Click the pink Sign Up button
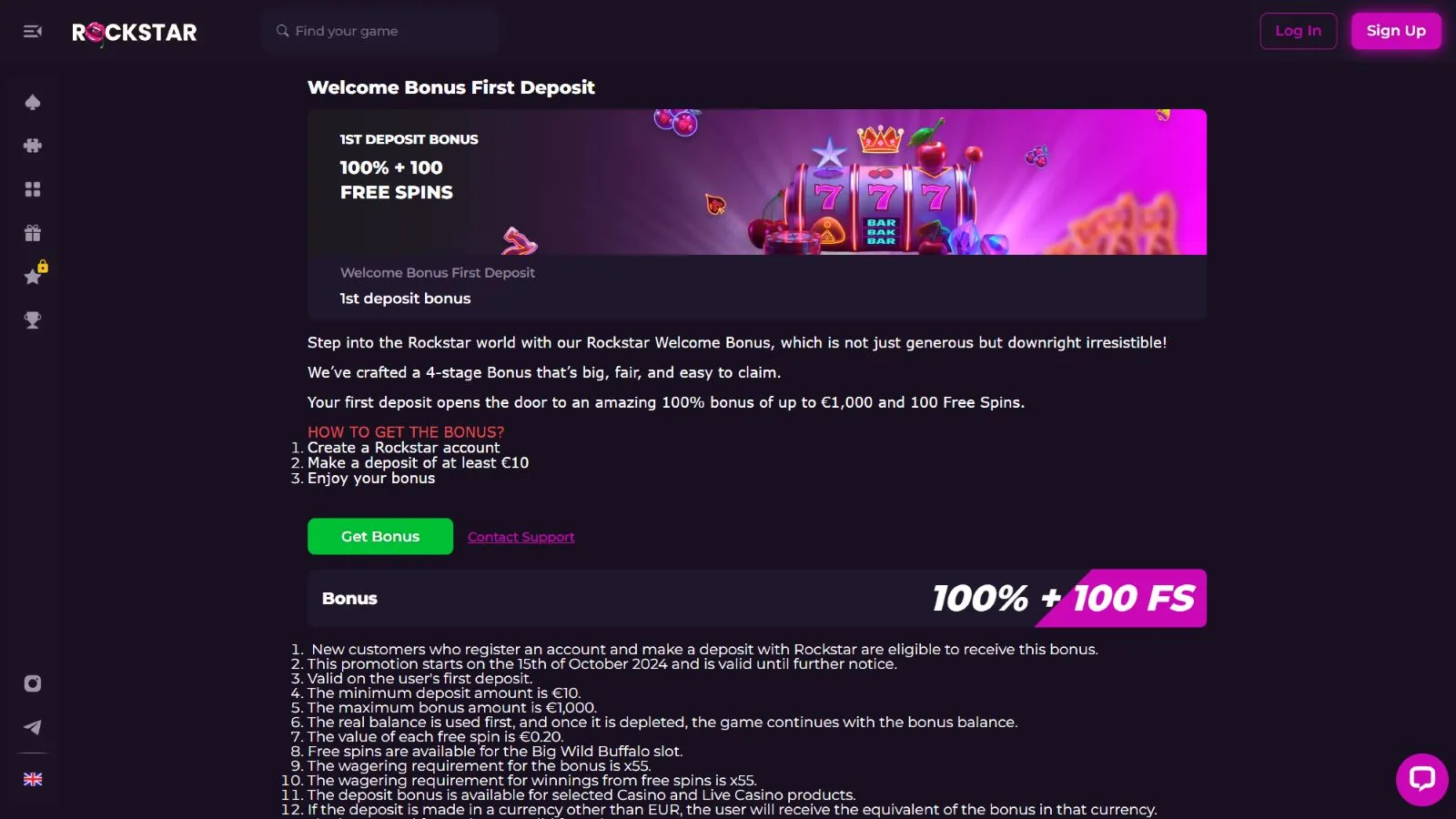Screen dimensions: 1456x819 [1396, 31]
